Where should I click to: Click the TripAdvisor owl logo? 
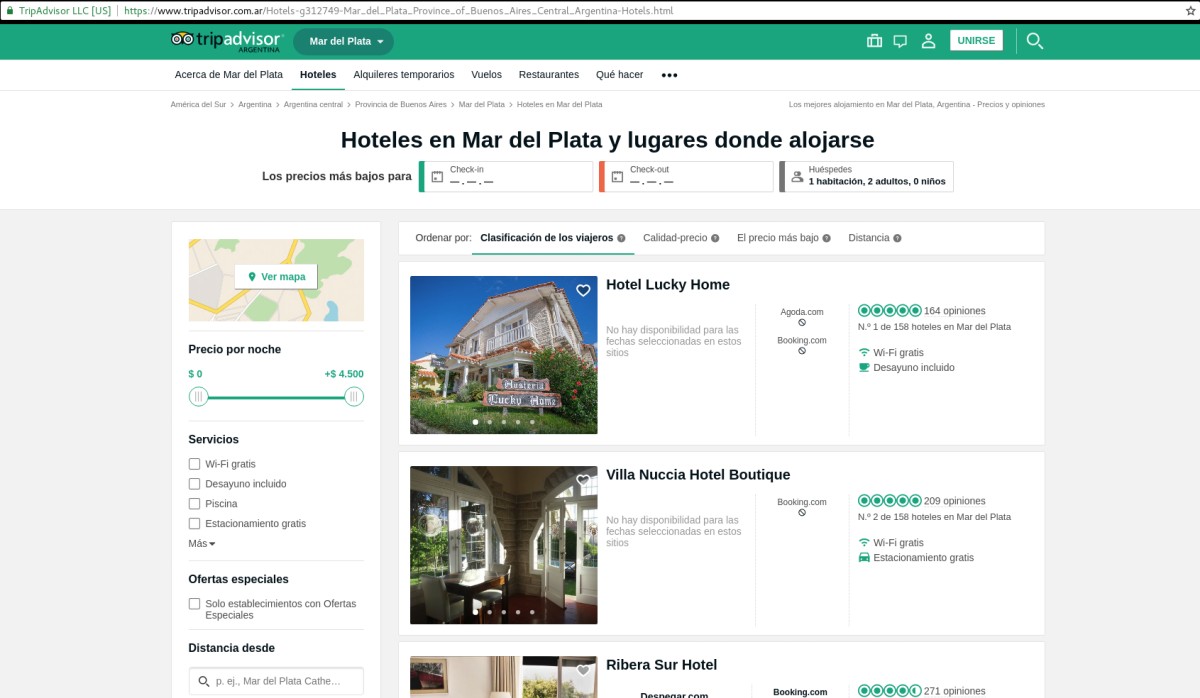[x=180, y=39]
